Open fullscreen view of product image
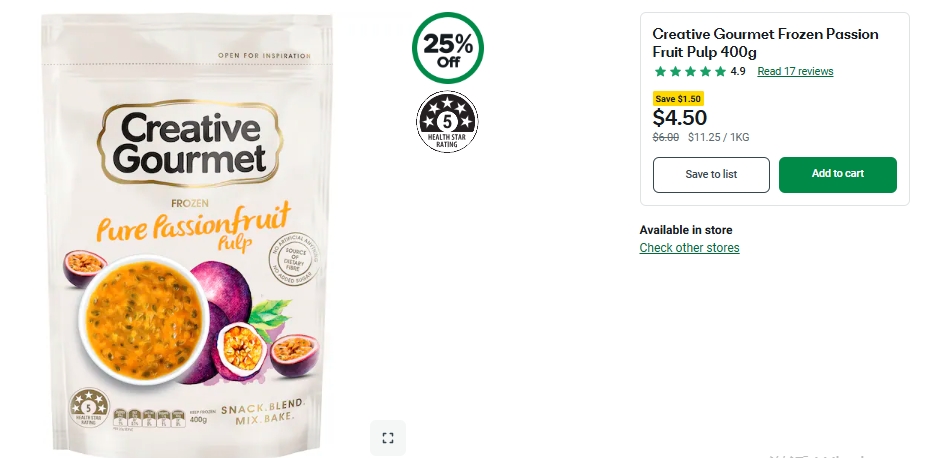This screenshot has height=458, width=926. click(388, 438)
